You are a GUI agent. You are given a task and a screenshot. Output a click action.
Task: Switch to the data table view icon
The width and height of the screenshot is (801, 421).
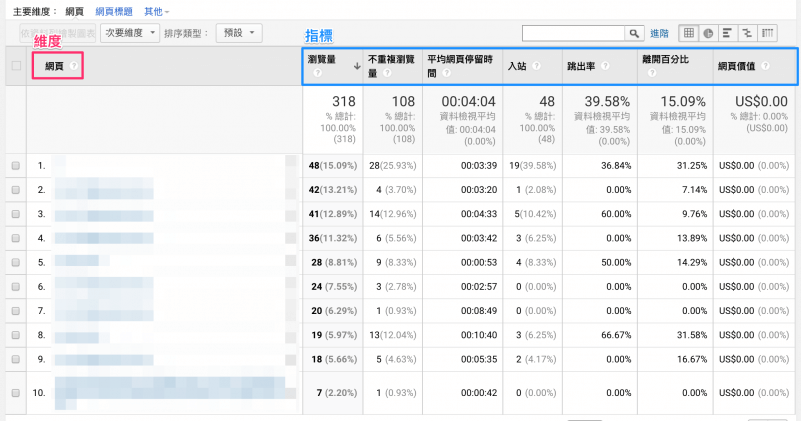(x=689, y=33)
